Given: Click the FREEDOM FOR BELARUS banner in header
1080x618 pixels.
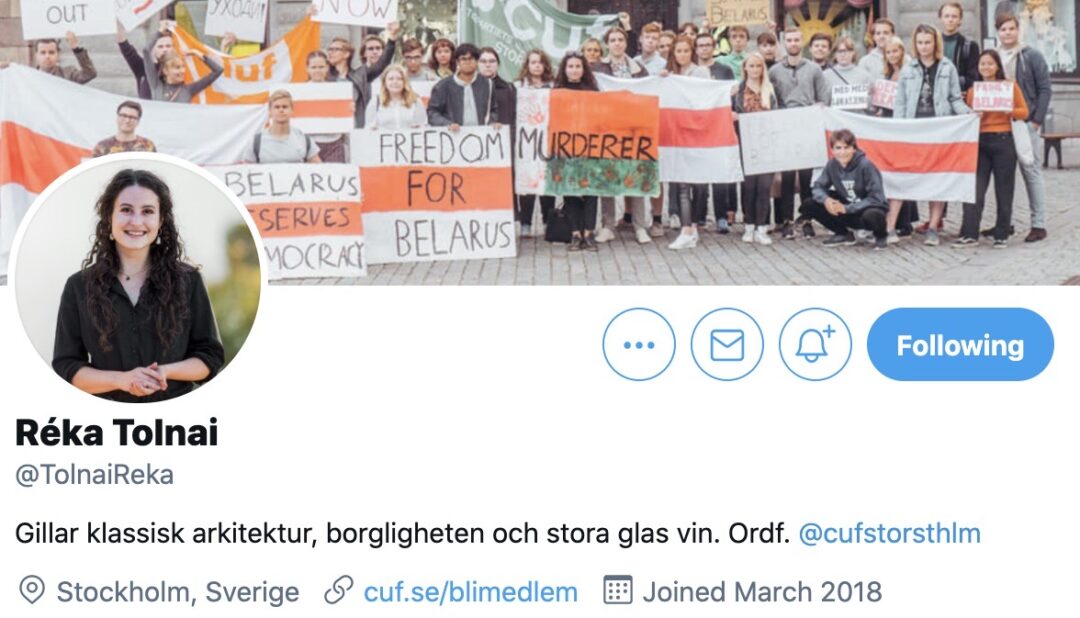Looking at the screenshot, I should click(435, 194).
